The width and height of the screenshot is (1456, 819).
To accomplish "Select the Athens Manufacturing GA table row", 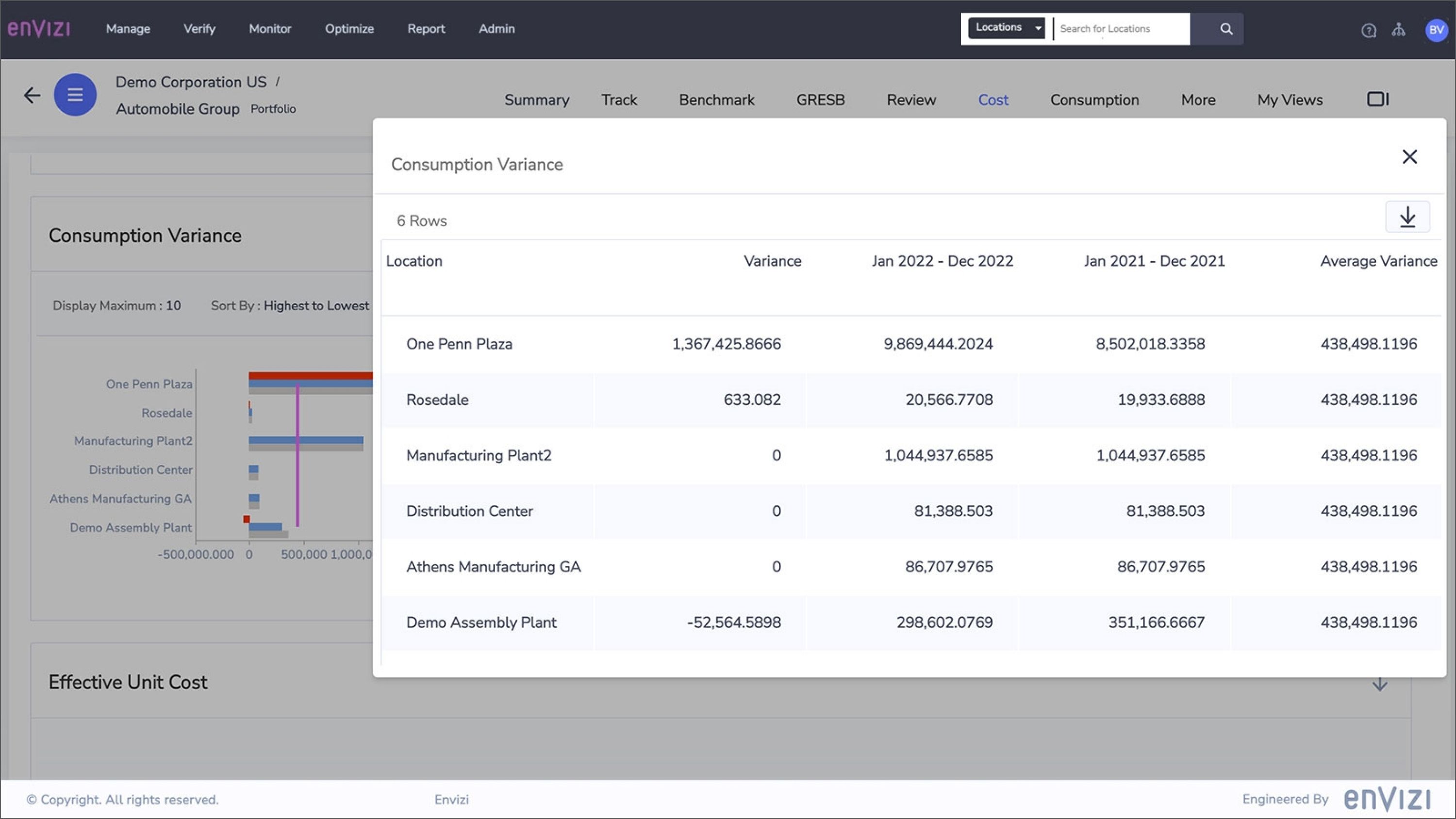I will click(911, 567).
